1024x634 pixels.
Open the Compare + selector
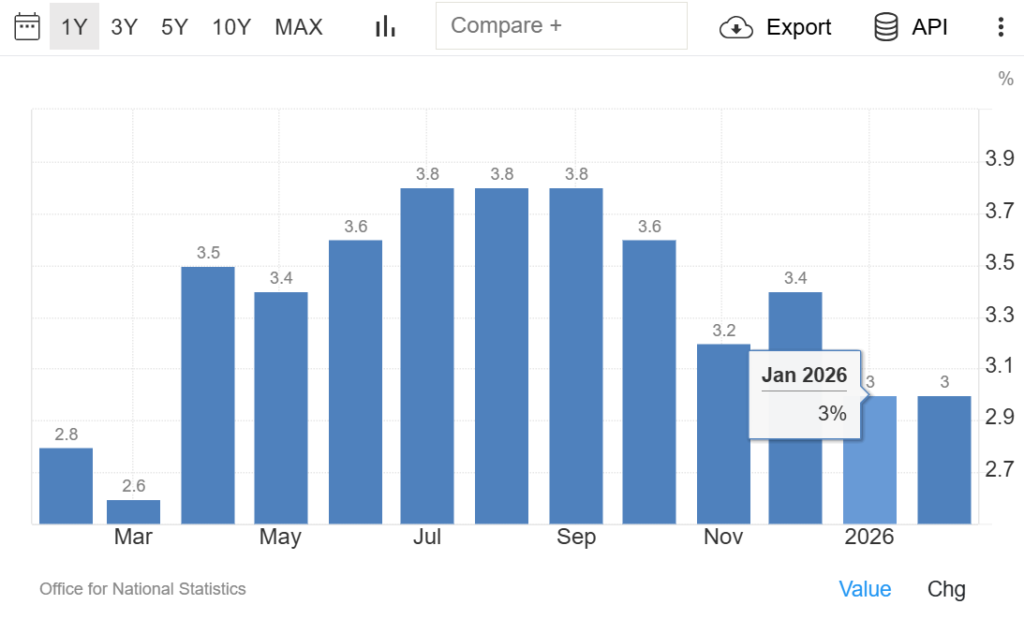coord(560,26)
